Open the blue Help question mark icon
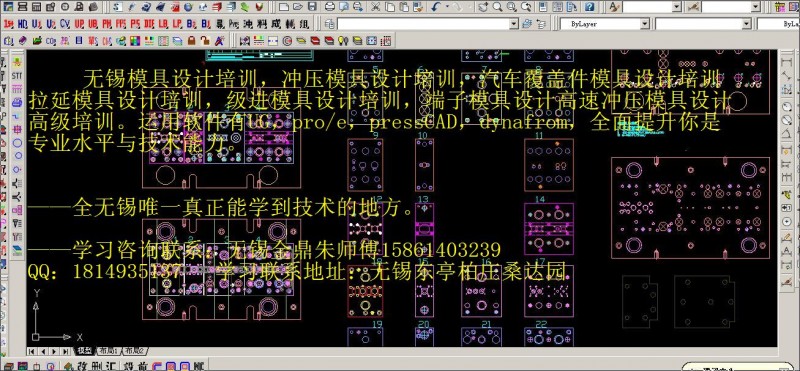 tap(590, 7)
